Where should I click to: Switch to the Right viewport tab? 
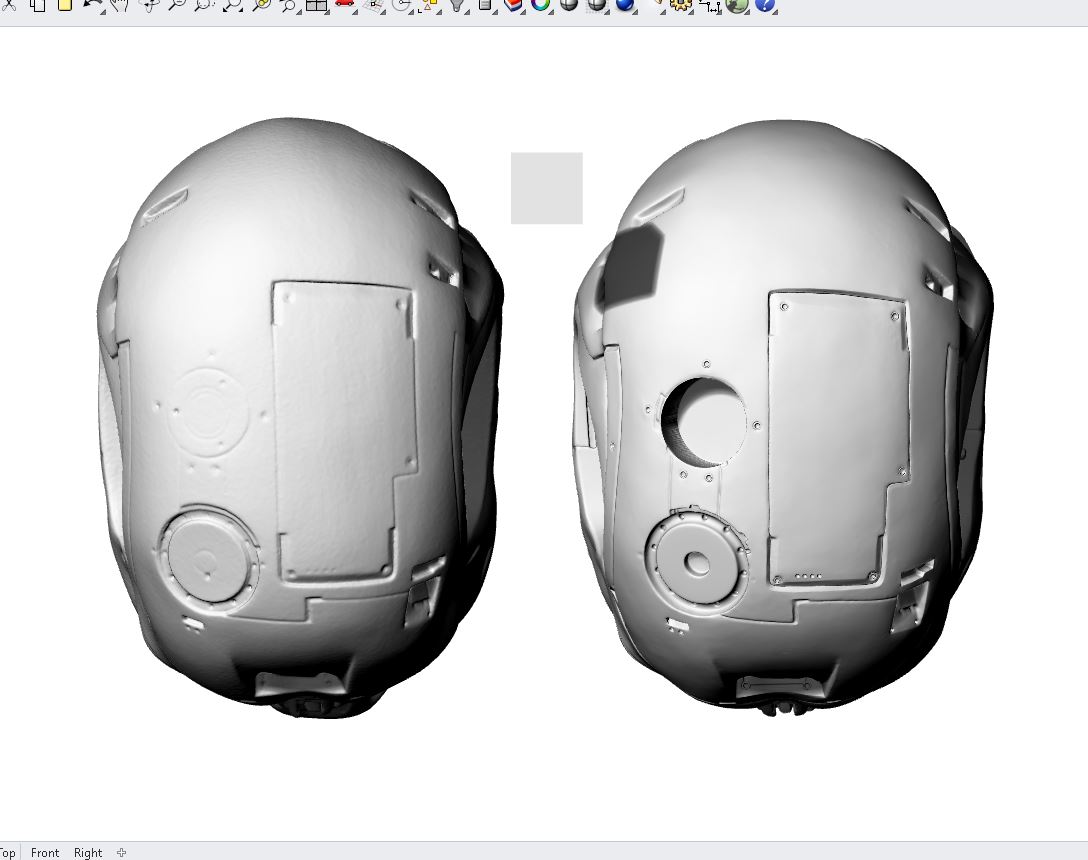(88, 852)
